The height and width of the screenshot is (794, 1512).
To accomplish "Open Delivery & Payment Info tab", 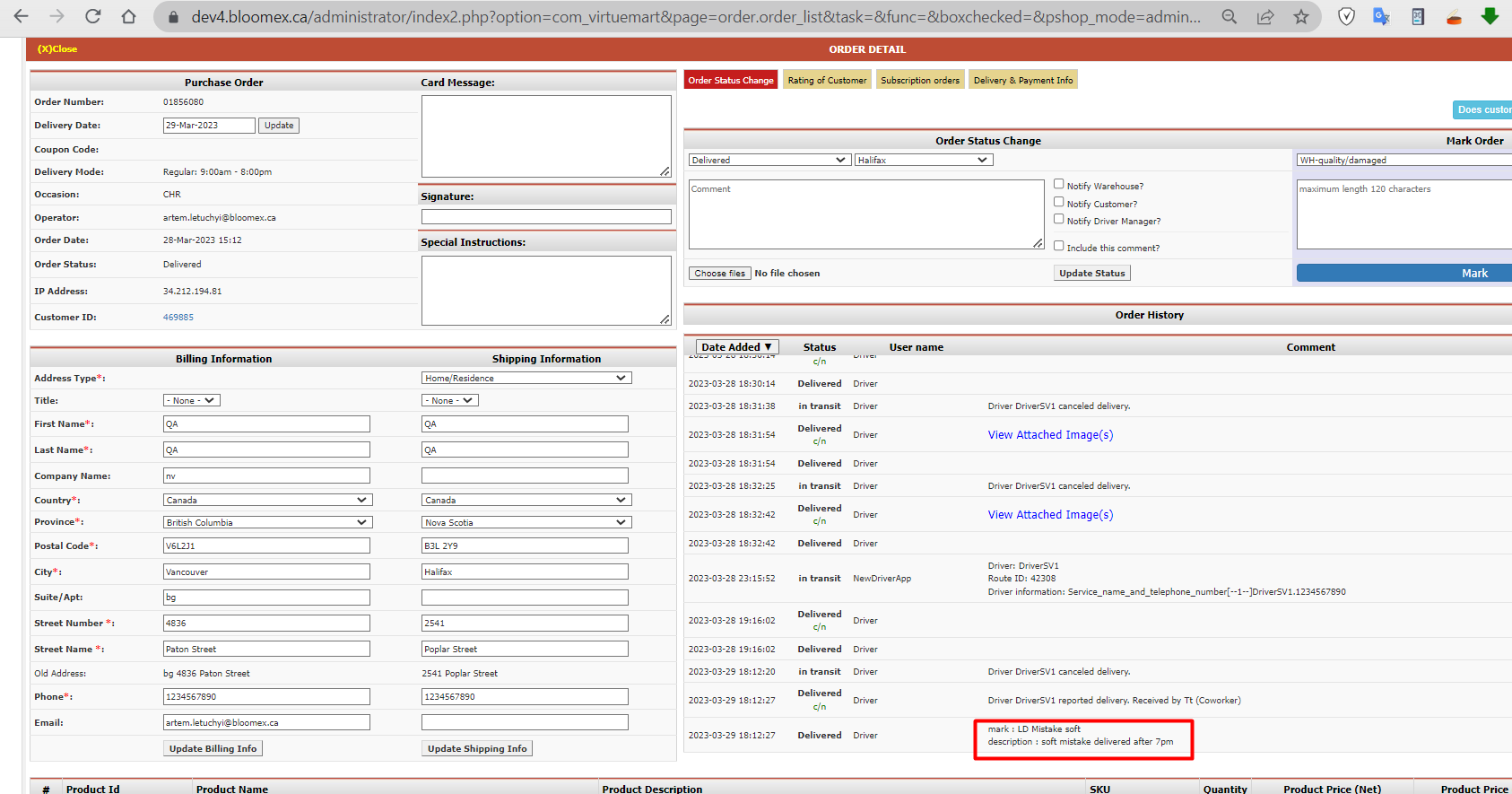I will pos(1023,80).
